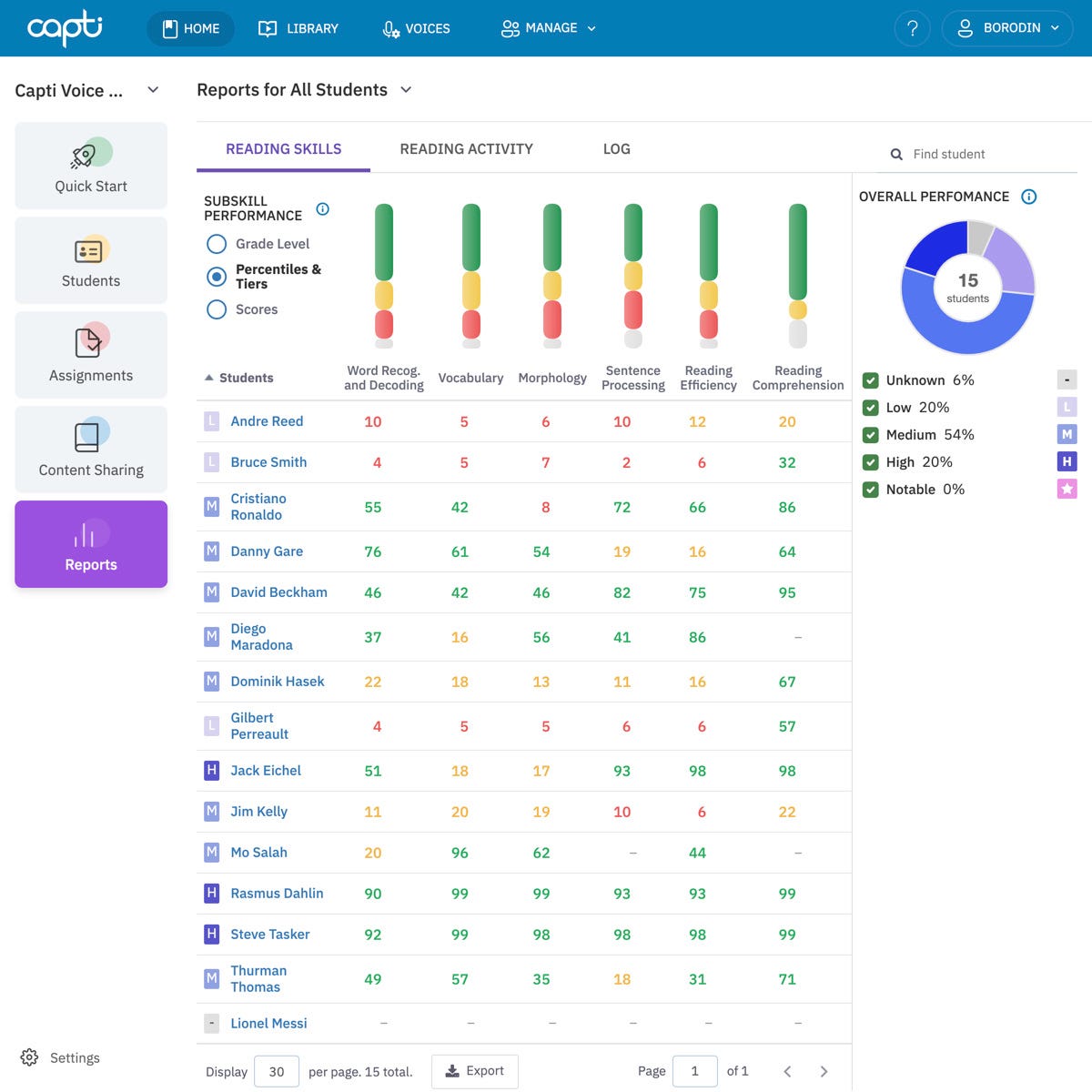Click the Page number input
The width and height of the screenshot is (1092, 1092).
(x=695, y=1071)
